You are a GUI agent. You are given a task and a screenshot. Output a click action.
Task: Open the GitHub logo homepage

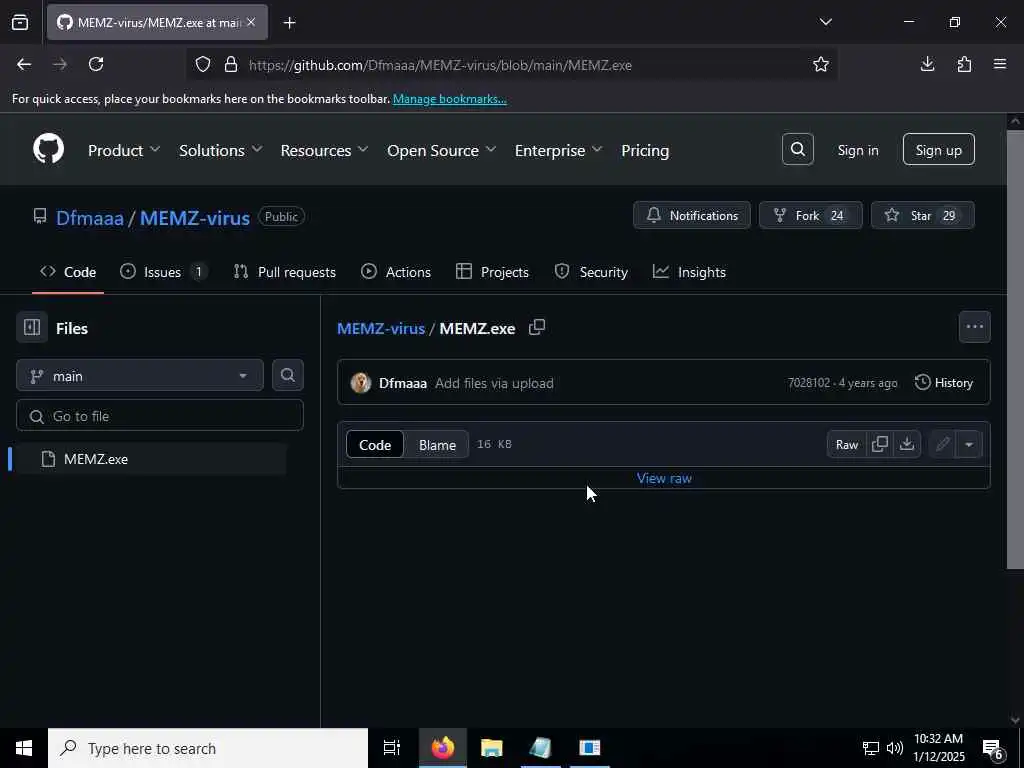pyautogui.click(x=48, y=150)
